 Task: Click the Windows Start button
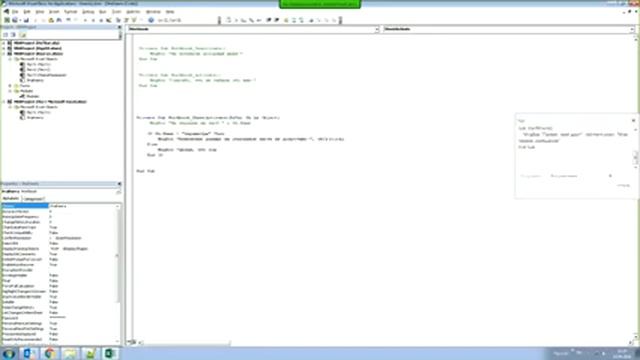point(8,353)
